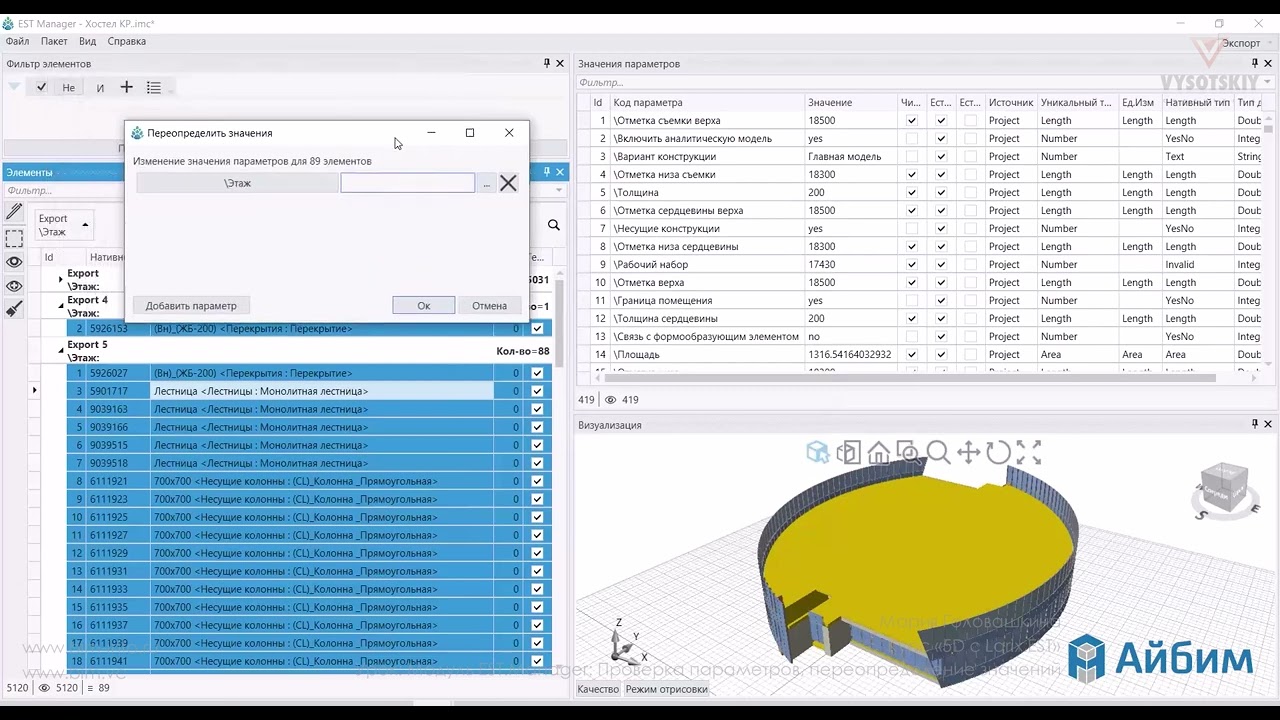Pin the Фильтр элементов panel
This screenshot has width=1280, height=720.
[x=546, y=63]
